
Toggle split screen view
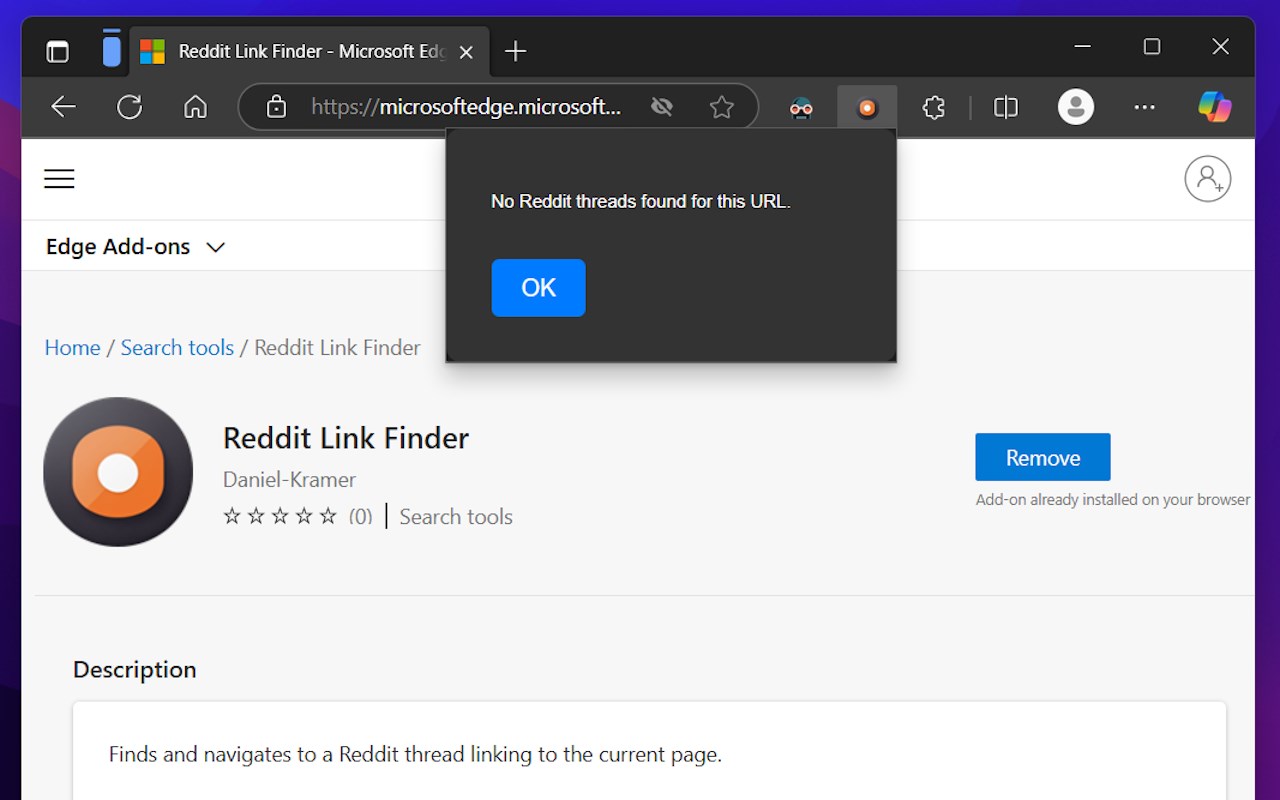click(1006, 107)
